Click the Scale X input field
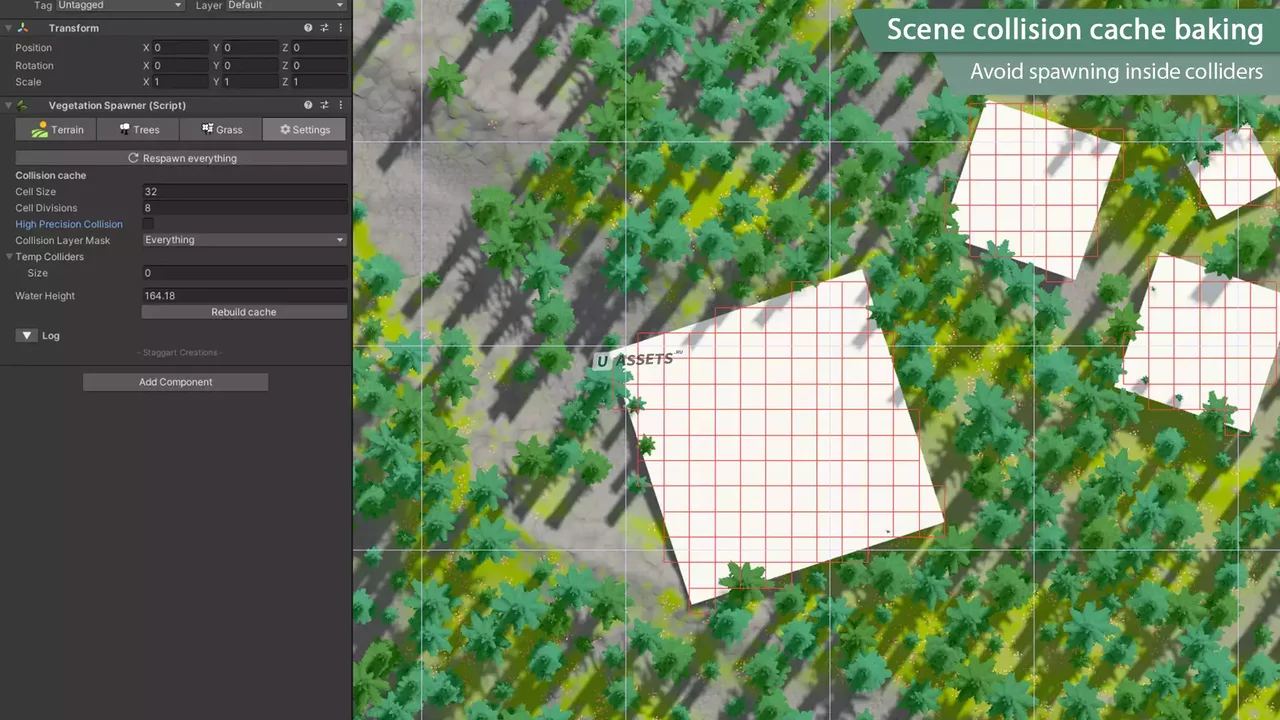Viewport: 1280px width, 720px height. pyautogui.click(x=181, y=82)
